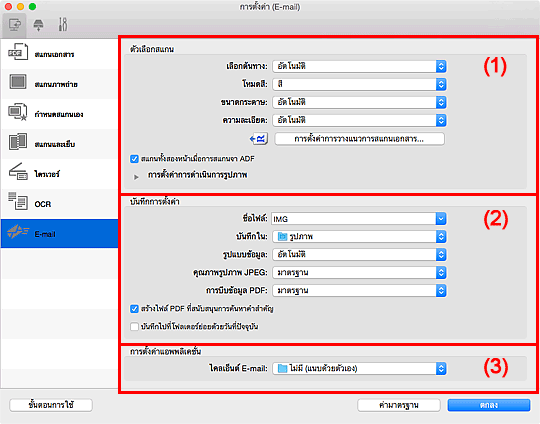Open the การบีบข้อมูล PDF compression dropdown
Screen dimensions: 540x424
coord(359,291)
